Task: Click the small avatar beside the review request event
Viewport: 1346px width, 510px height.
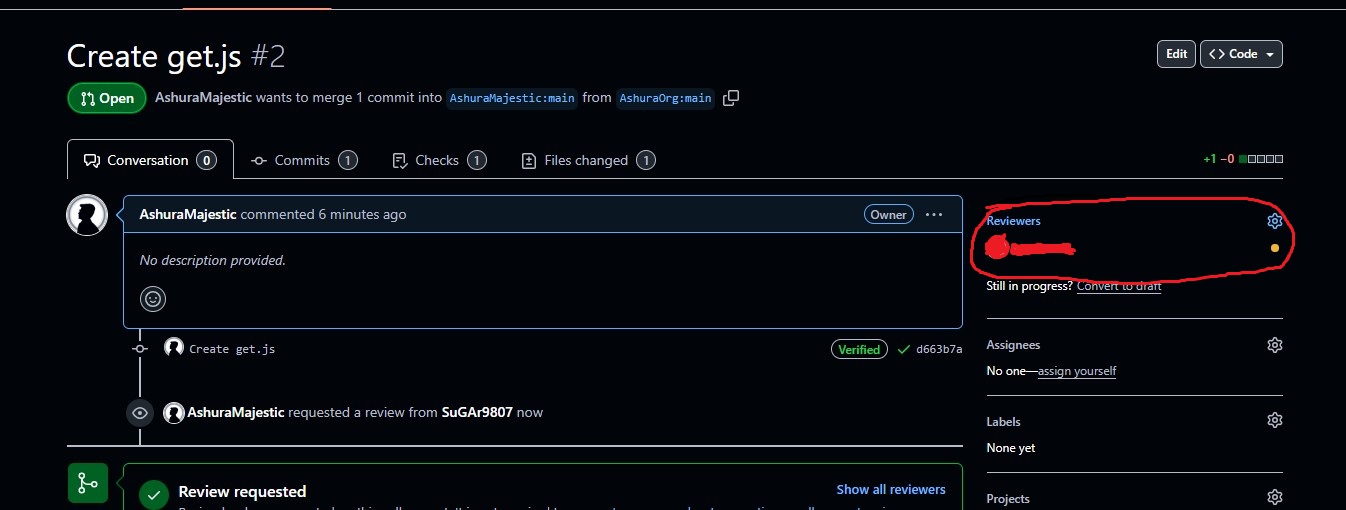Action: pos(174,413)
